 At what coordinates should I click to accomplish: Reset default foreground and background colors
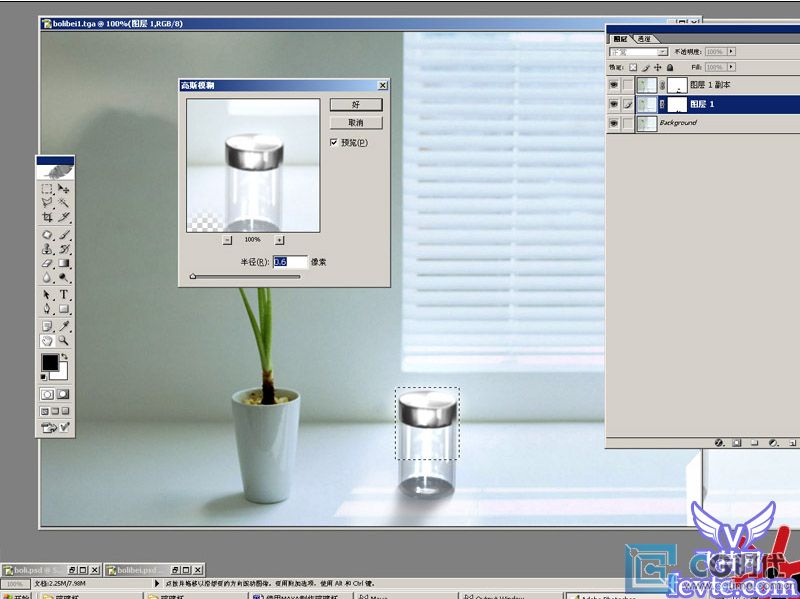[x=44, y=377]
